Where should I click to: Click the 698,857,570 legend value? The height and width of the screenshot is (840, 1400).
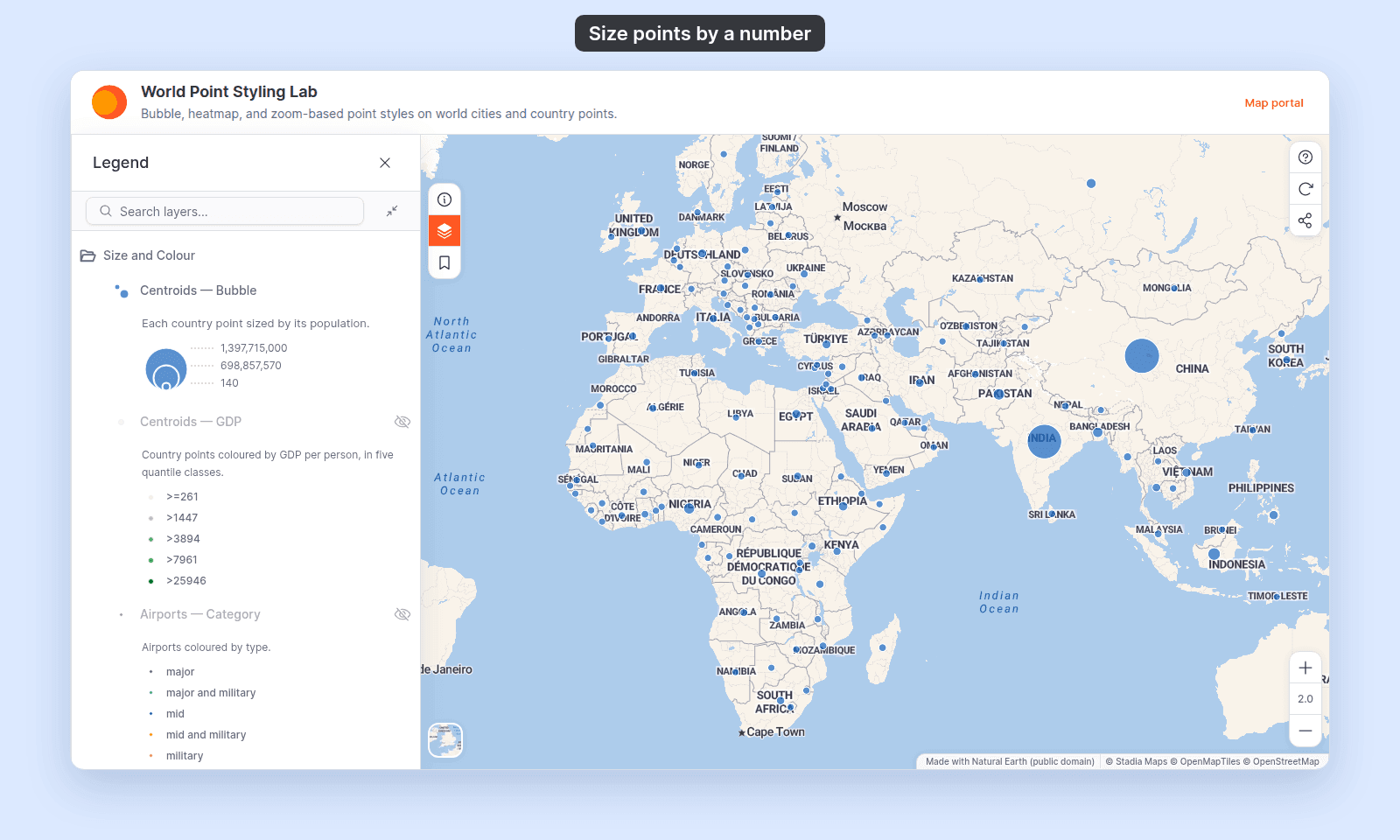click(x=251, y=366)
